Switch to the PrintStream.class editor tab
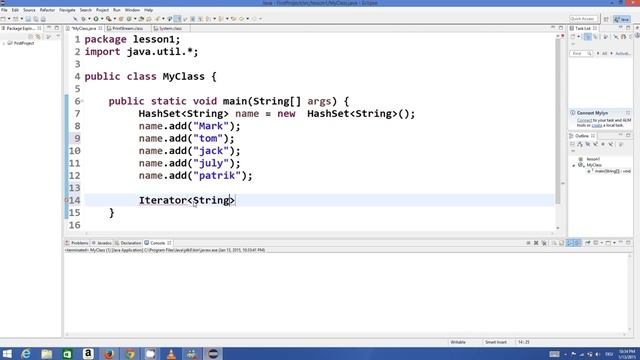This screenshot has width=640, height=360. click(x=127, y=29)
